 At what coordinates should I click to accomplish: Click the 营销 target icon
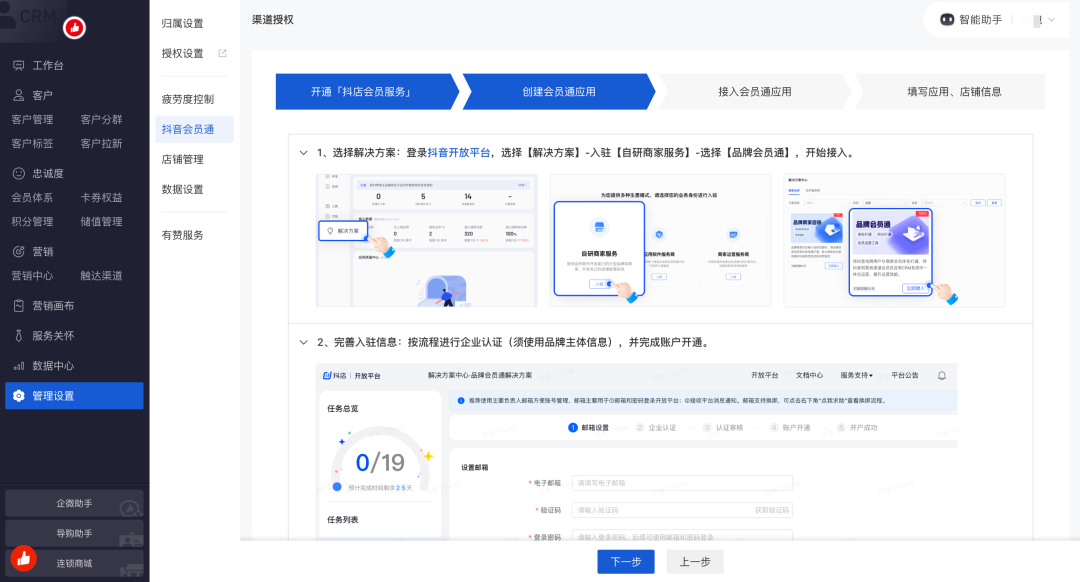[x=19, y=251]
